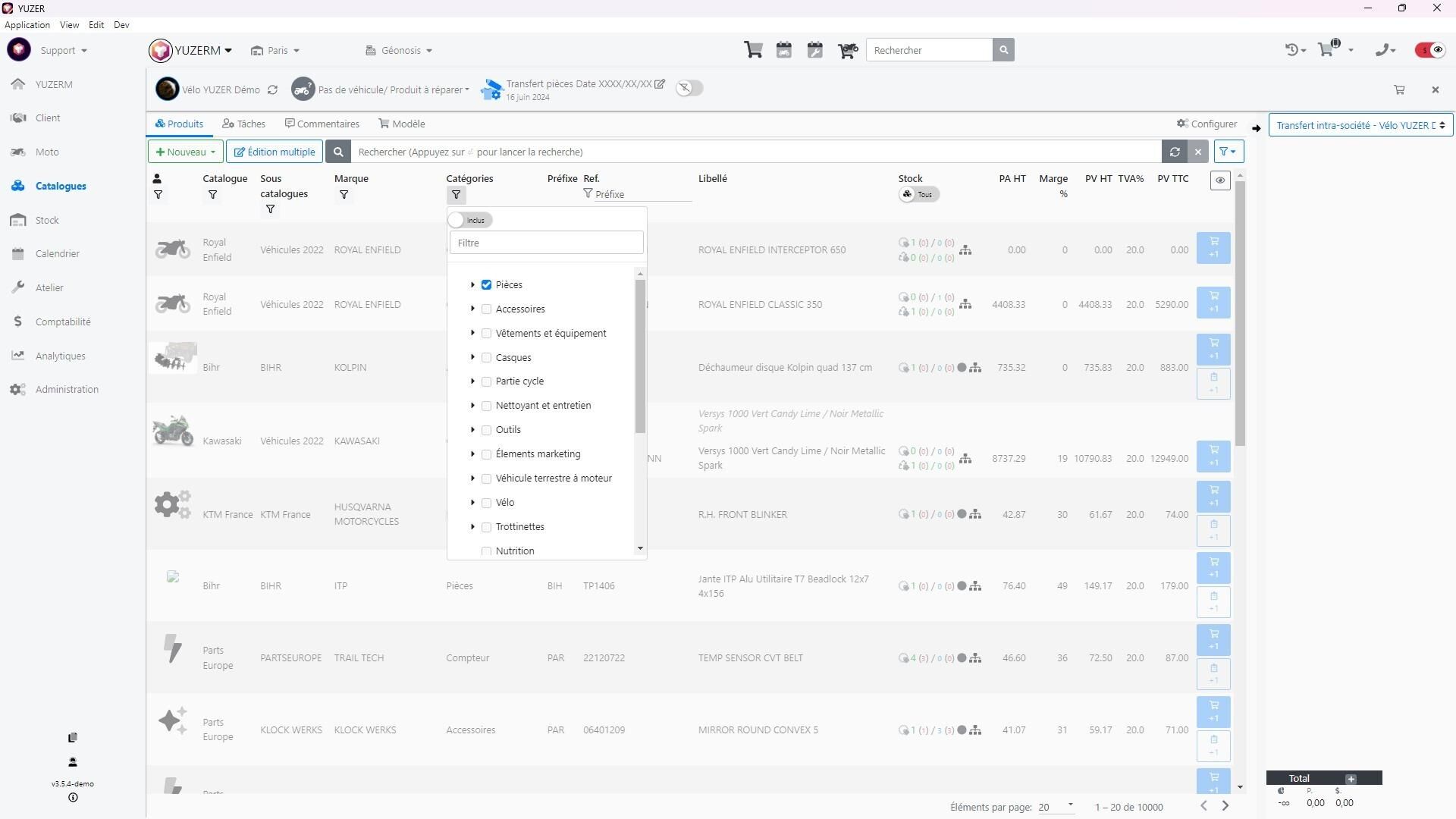Click the history clock icon in header

pyautogui.click(x=1292, y=50)
